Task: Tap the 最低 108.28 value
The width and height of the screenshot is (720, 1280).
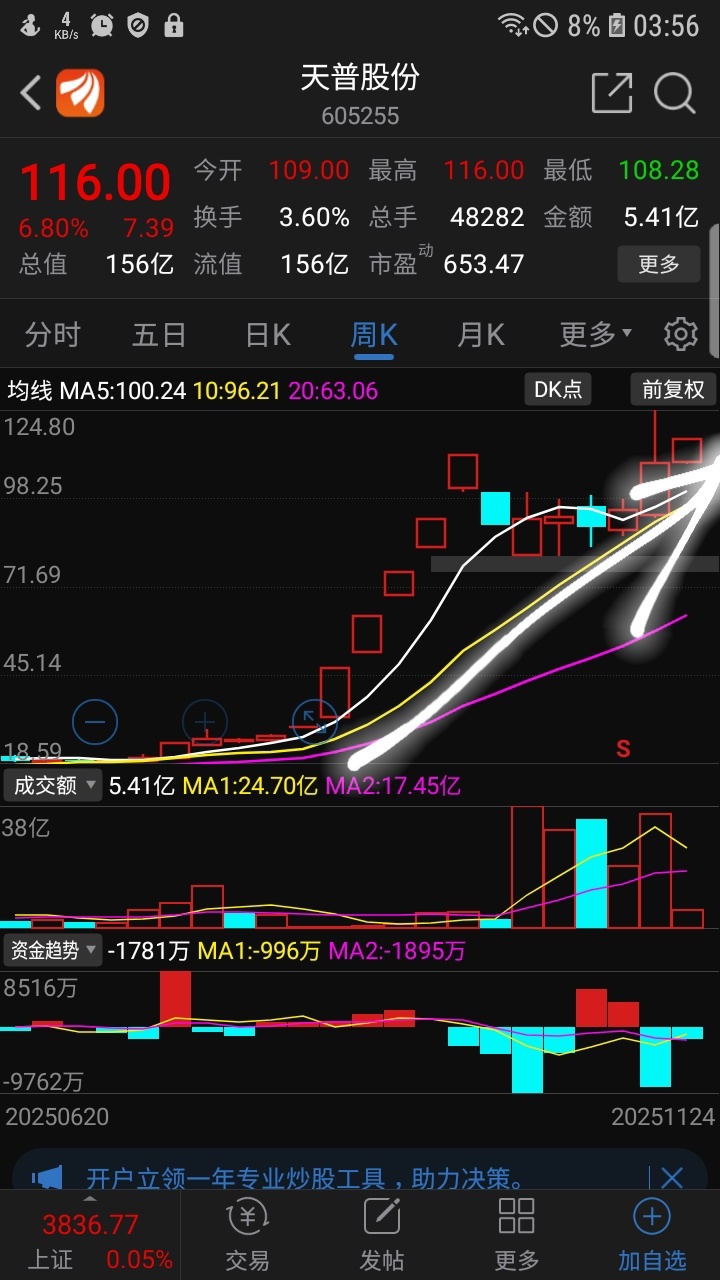Action: tap(659, 170)
